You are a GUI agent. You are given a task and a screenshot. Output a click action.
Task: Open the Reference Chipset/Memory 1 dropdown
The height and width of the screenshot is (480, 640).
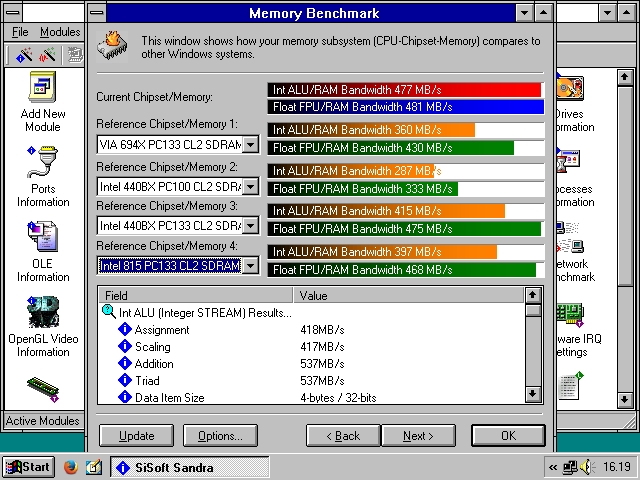tap(251, 144)
